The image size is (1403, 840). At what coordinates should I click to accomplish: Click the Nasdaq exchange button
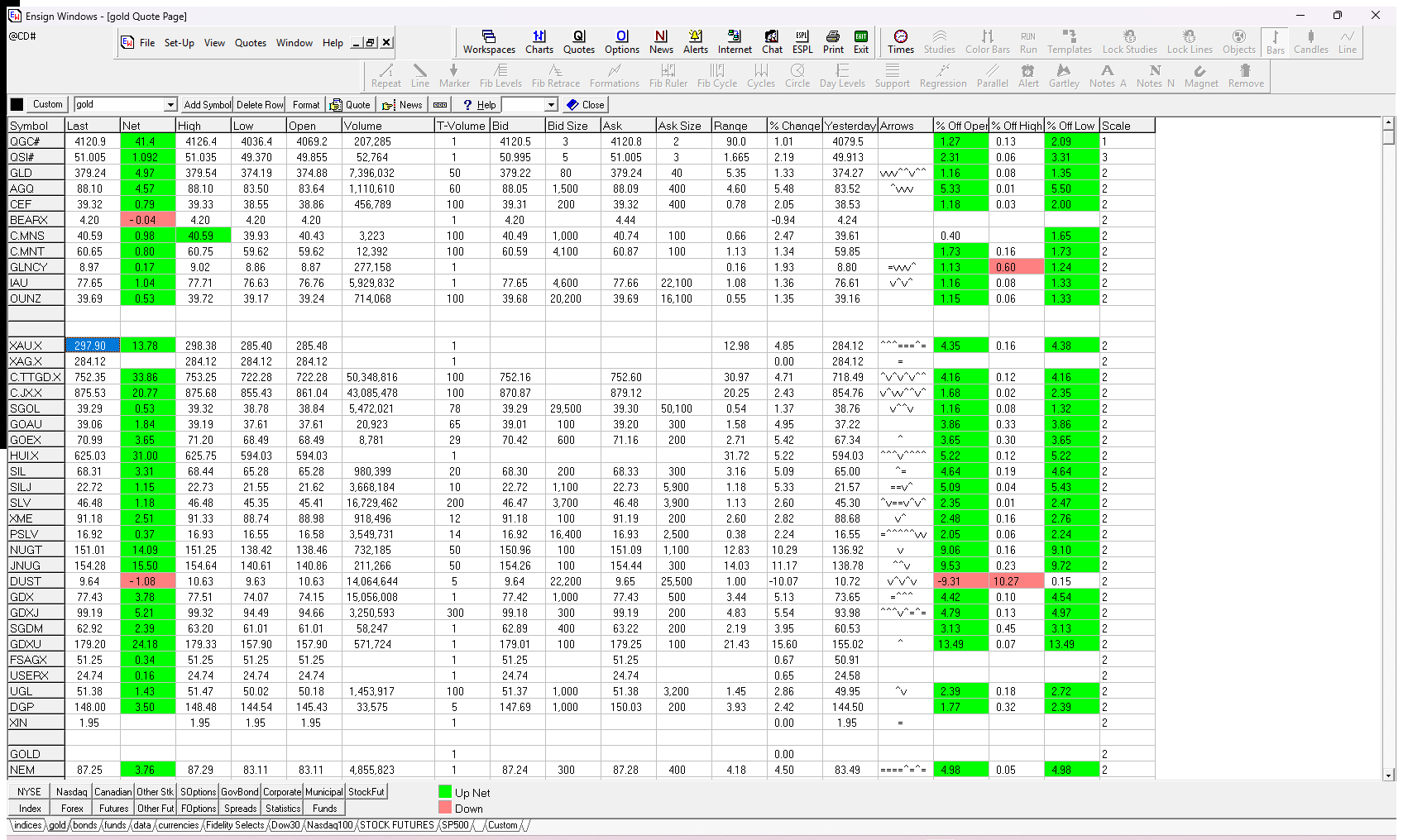[72, 792]
